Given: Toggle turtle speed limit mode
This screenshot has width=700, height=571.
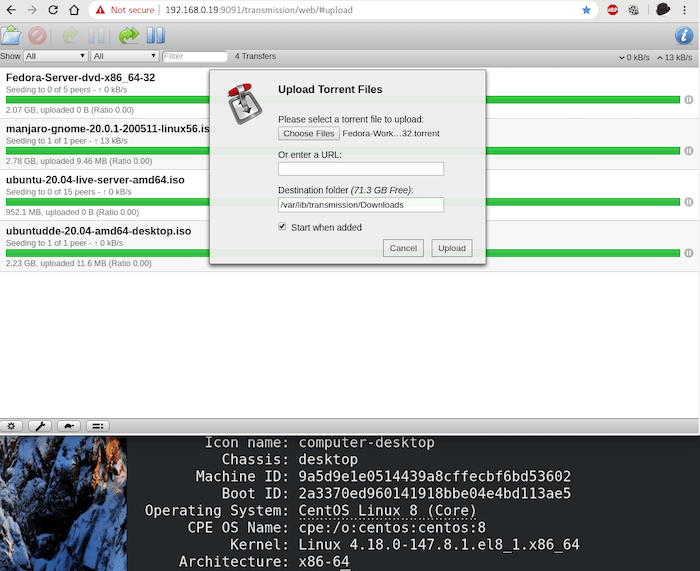Looking at the screenshot, I should click(69, 426).
